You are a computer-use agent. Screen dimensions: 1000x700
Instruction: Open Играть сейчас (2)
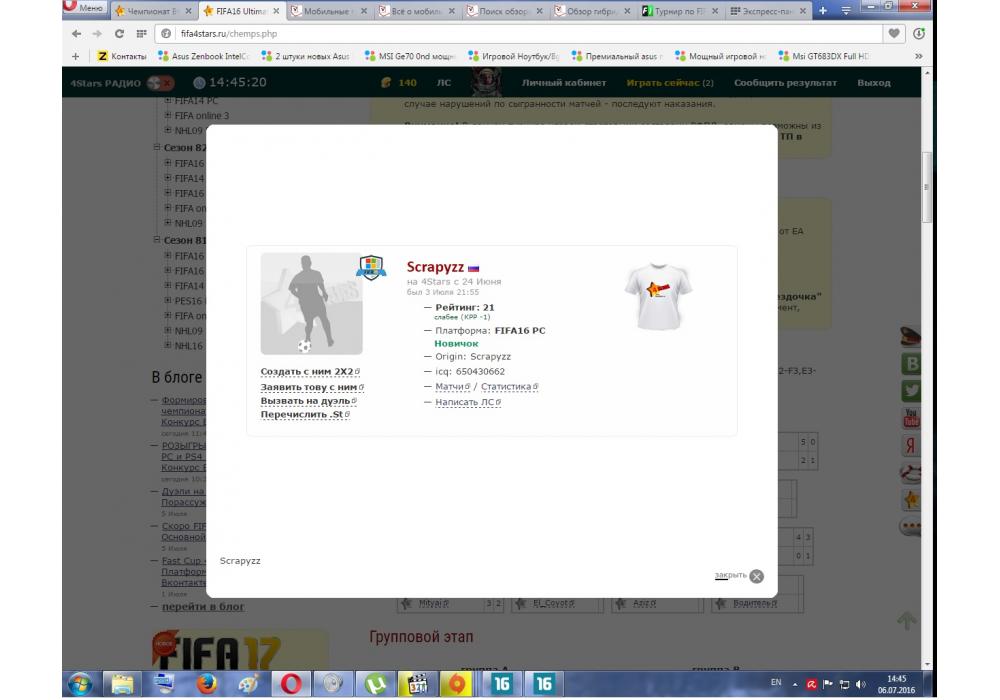tap(670, 82)
